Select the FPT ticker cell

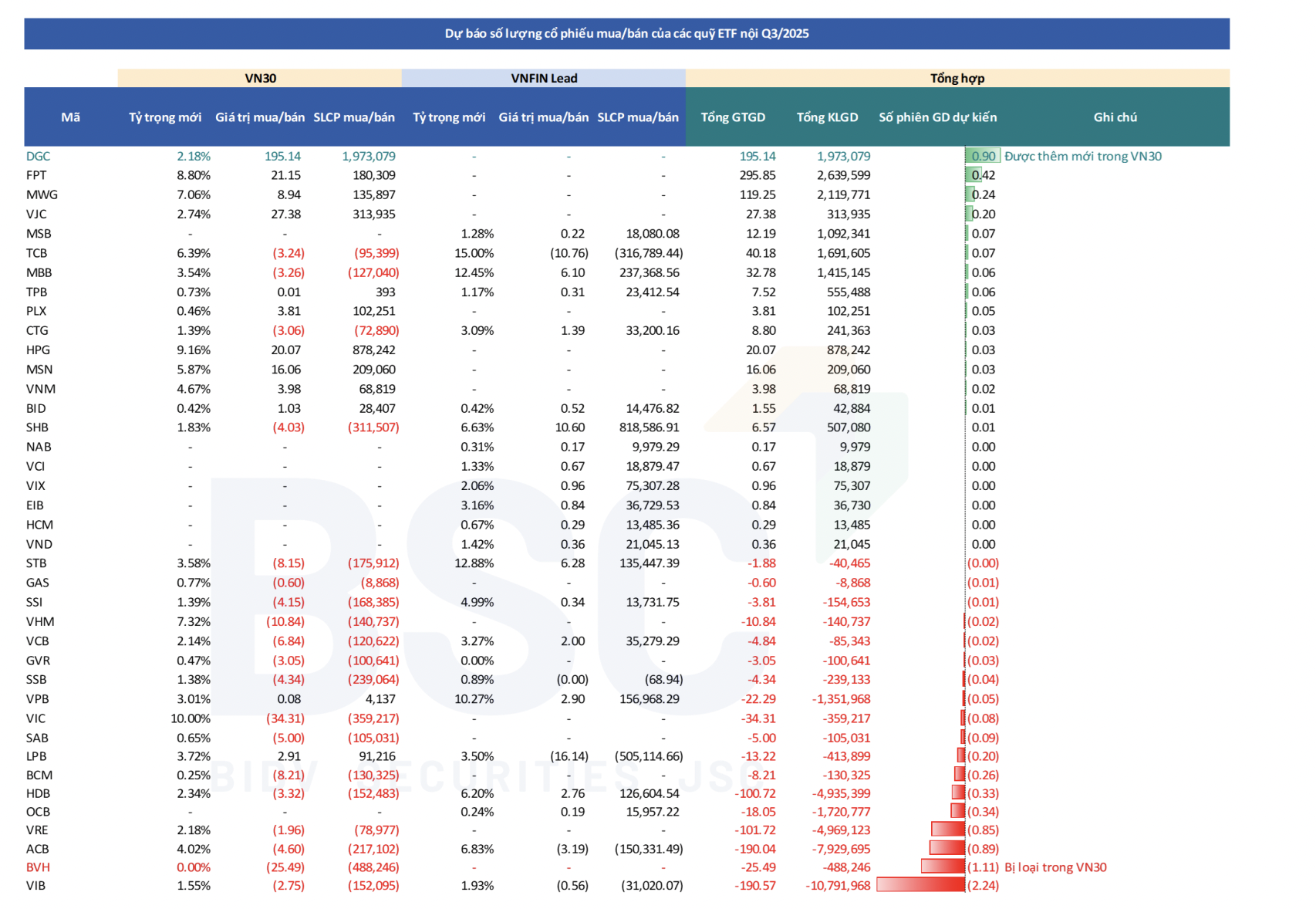(36, 175)
